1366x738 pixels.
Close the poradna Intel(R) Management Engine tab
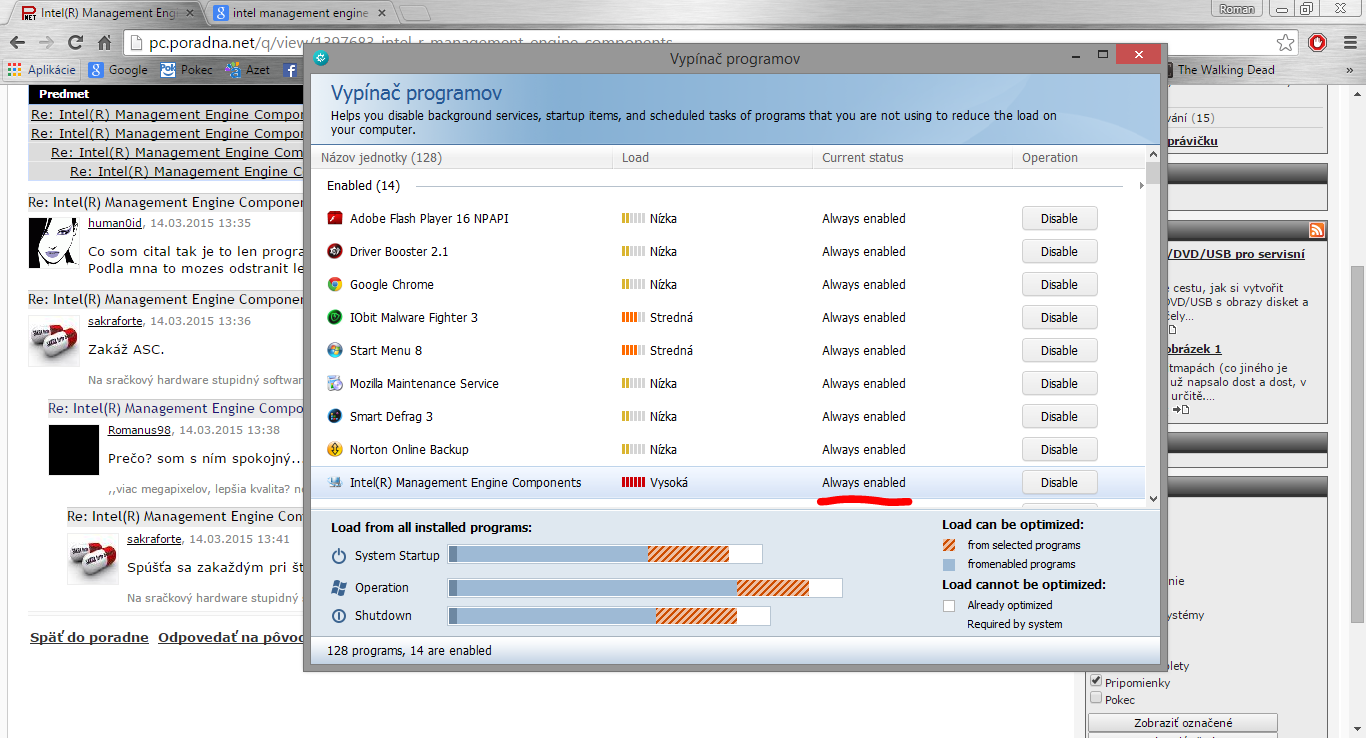pos(190,14)
